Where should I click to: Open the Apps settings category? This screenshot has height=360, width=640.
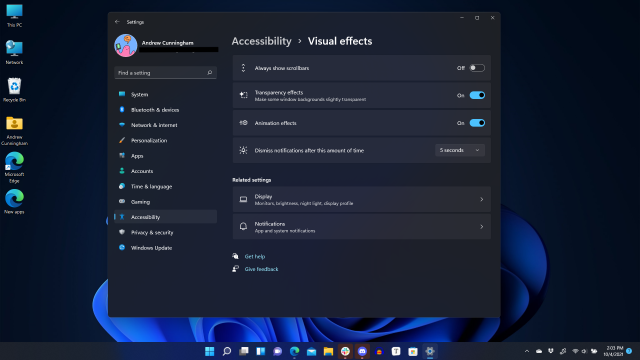165,156
